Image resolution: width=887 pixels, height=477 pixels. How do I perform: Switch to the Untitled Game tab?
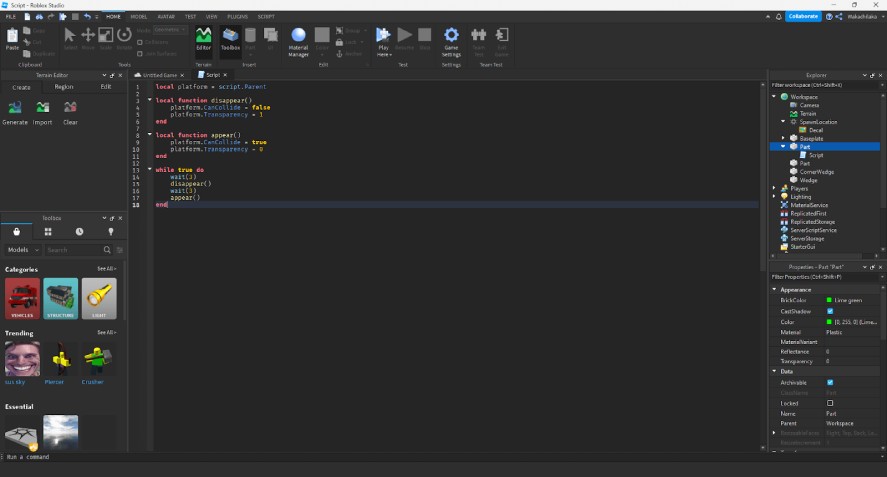(x=160, y=75)
